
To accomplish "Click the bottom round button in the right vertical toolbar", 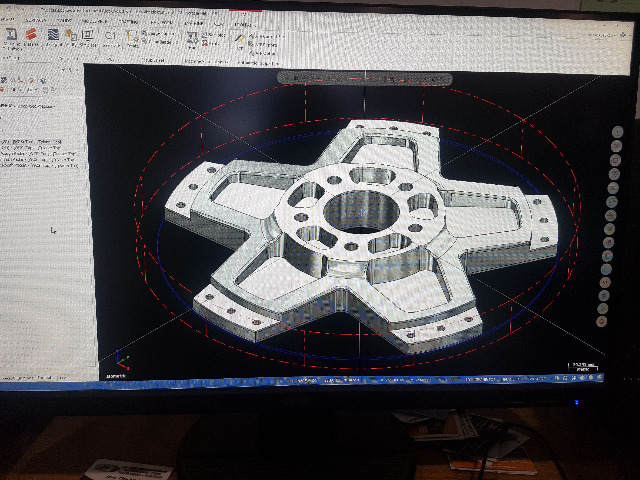I will coord(602,322).
